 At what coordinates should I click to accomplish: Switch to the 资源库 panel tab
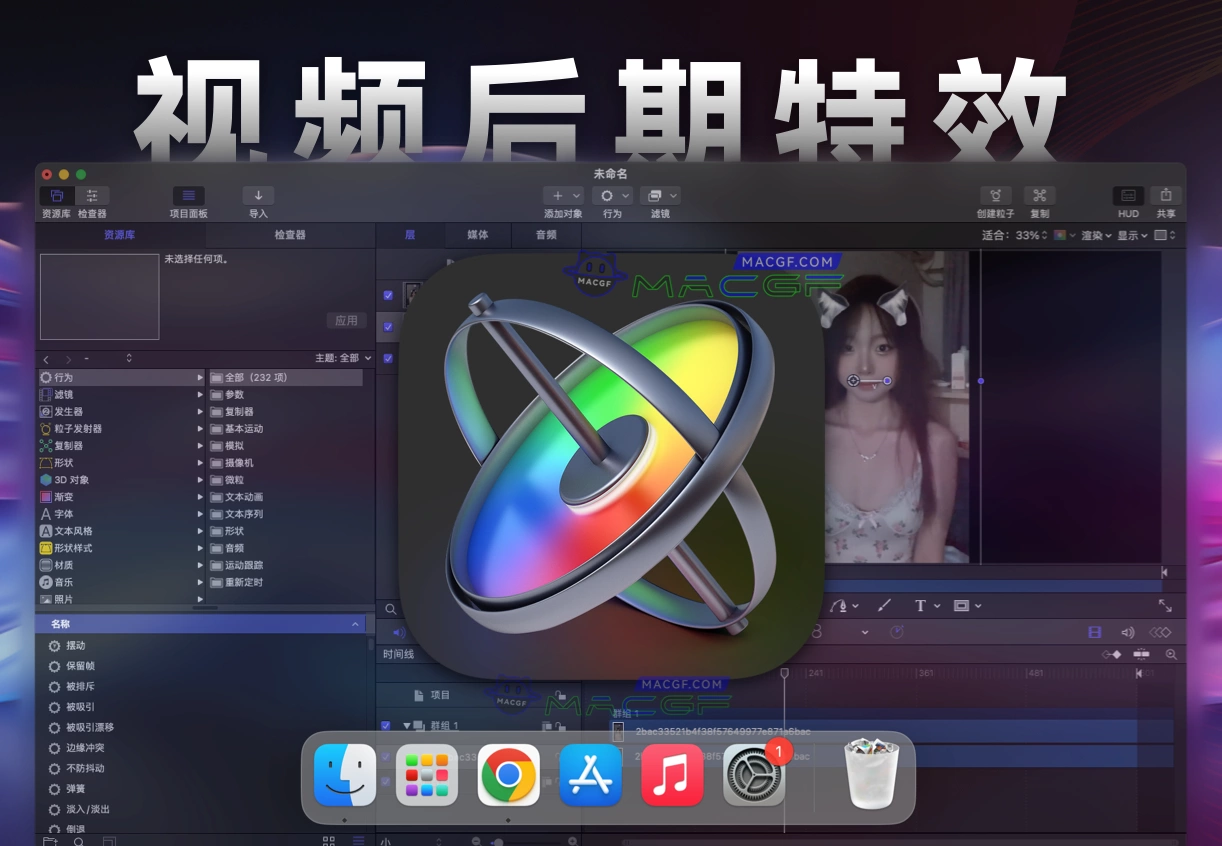(120, 235)
